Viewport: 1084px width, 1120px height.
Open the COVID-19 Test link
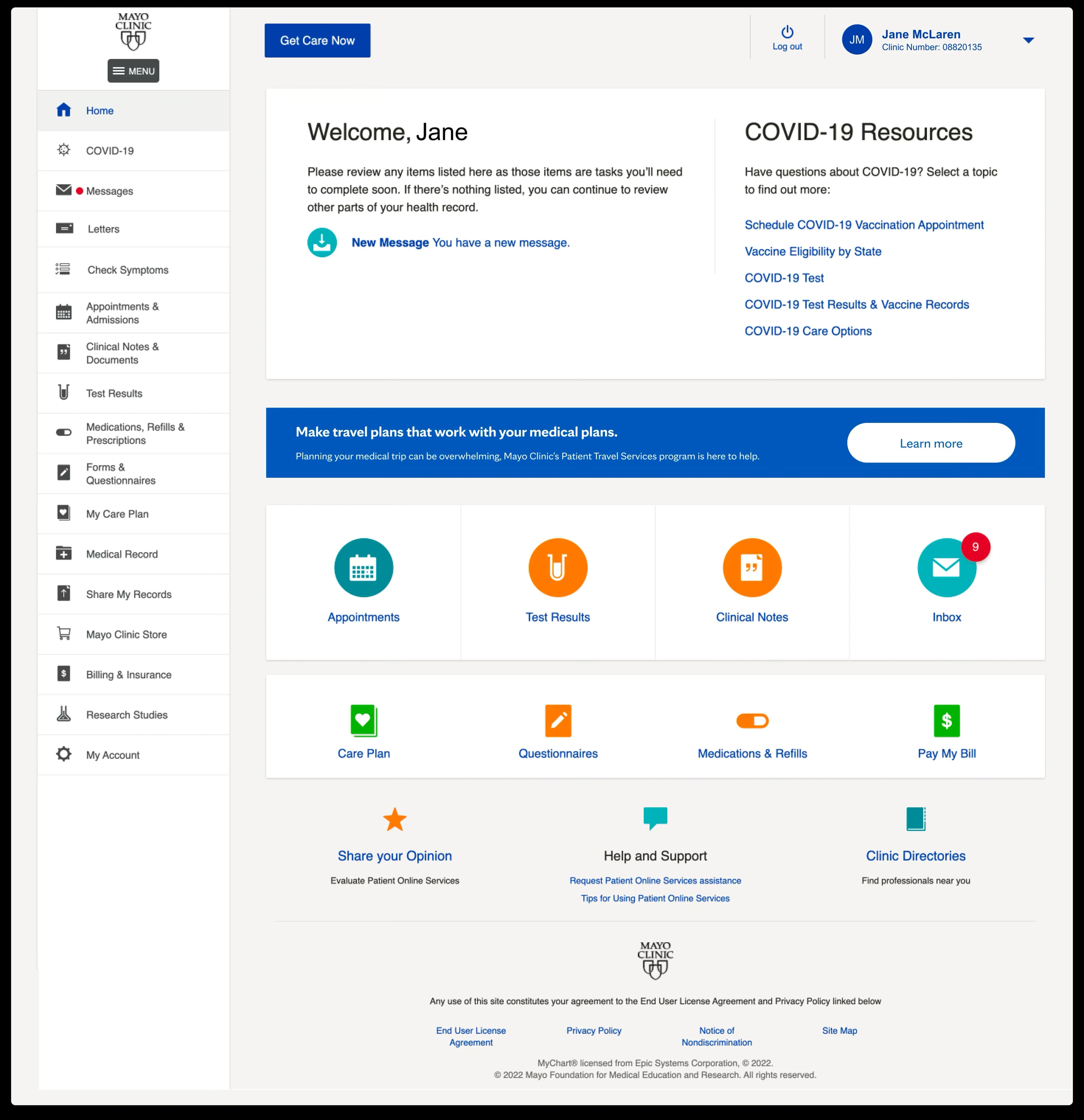click(784, 278)
